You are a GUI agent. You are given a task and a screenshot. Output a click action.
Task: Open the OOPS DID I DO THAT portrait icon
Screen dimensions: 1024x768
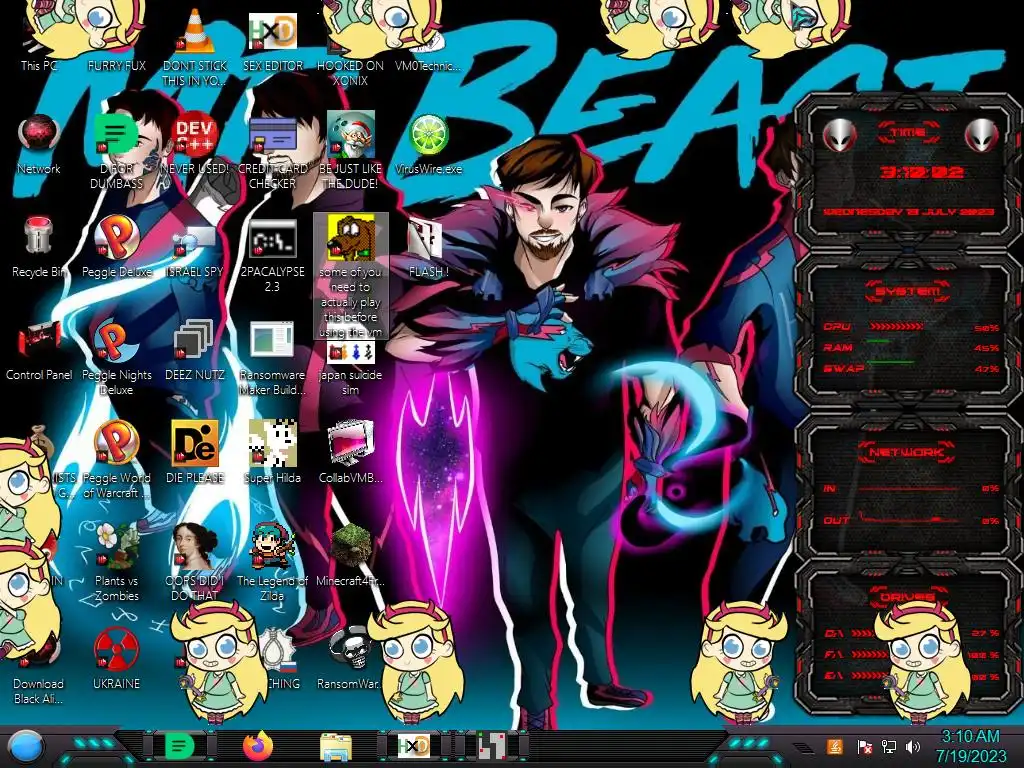click(195, 546)
